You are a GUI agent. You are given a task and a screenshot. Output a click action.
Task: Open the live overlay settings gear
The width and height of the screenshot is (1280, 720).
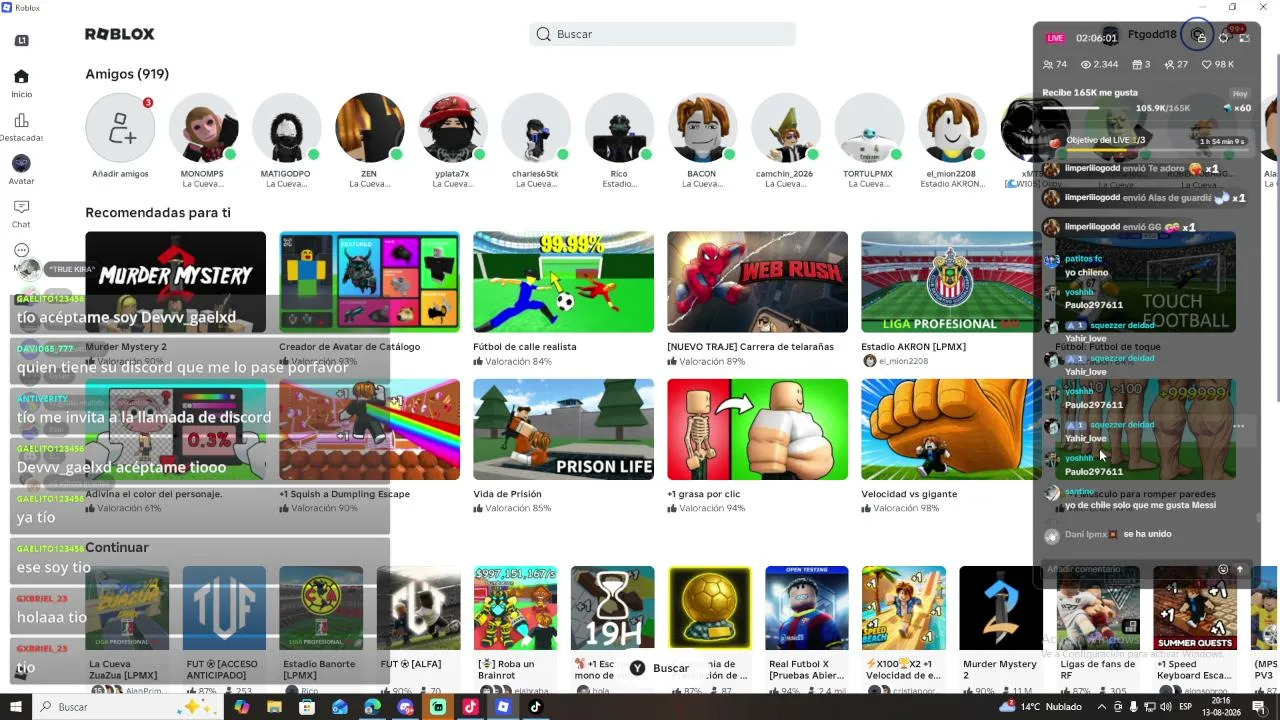pos(1223,37)
